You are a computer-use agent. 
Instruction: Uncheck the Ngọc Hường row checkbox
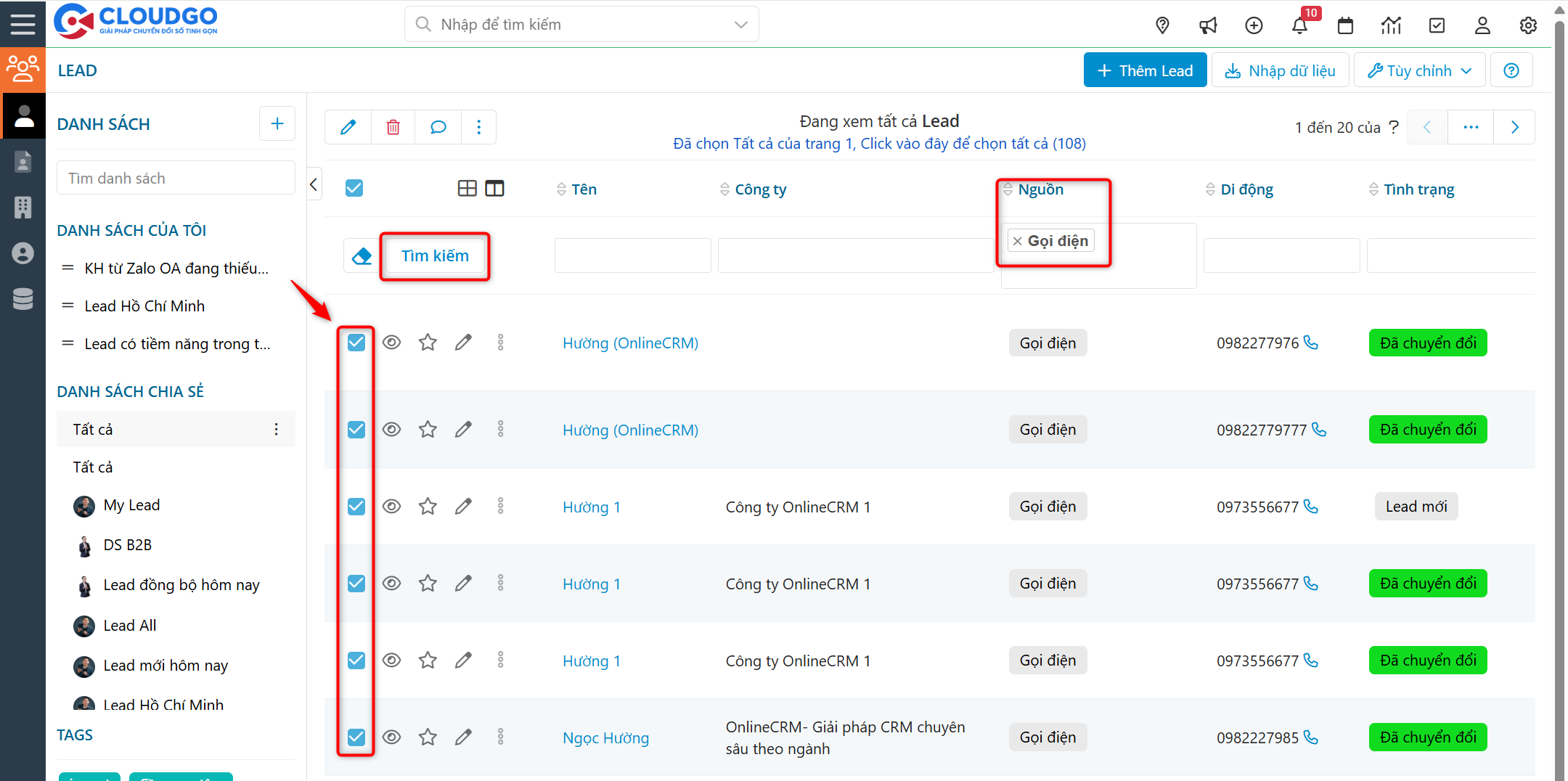point(356,737)
